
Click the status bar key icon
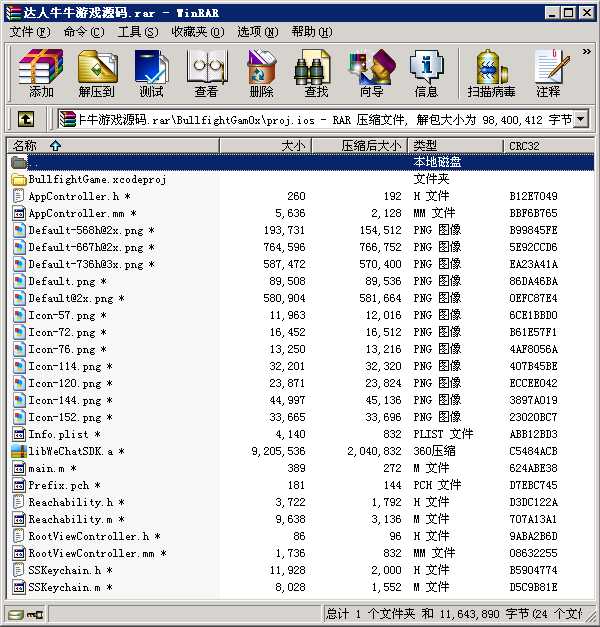click(x=35, y=614)
